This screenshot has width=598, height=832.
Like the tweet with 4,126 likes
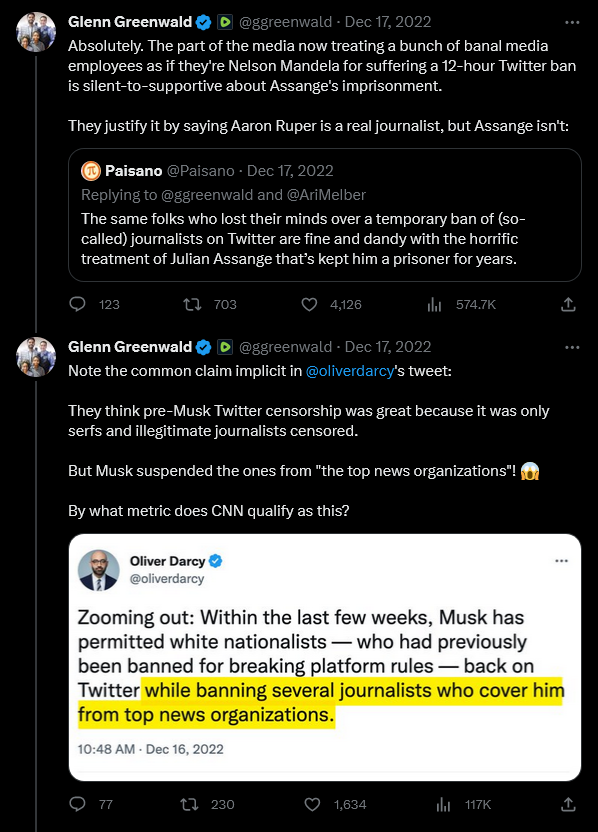click(x=309, y=304)
